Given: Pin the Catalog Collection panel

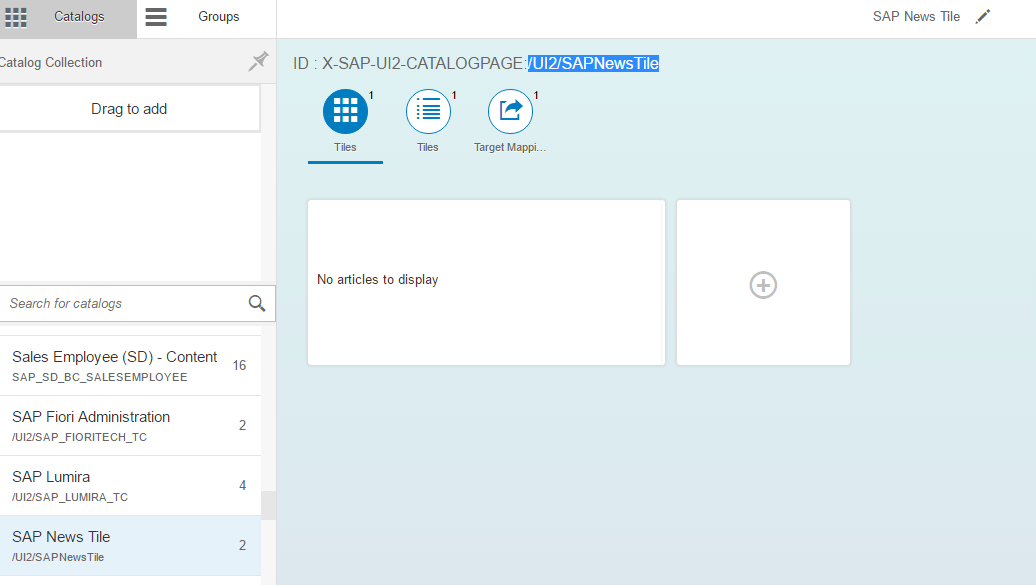Looking at the screenshot, I should (258, 61).
